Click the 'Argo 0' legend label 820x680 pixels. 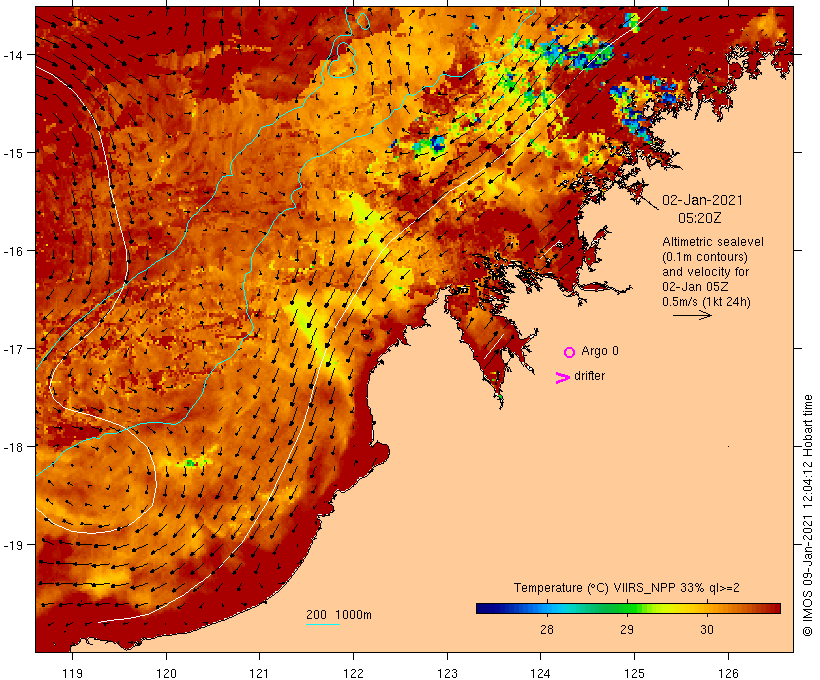600,351
